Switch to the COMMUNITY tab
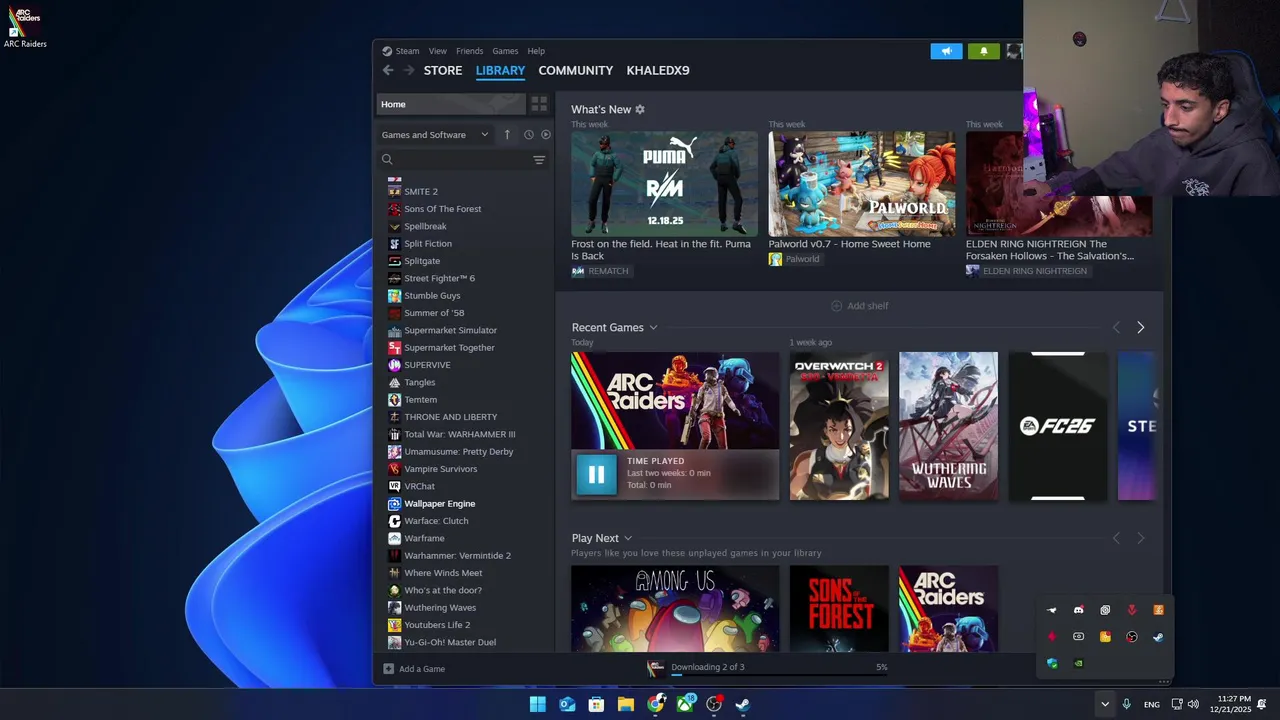Screen dimensions: 1280x720 click(575, 70)
